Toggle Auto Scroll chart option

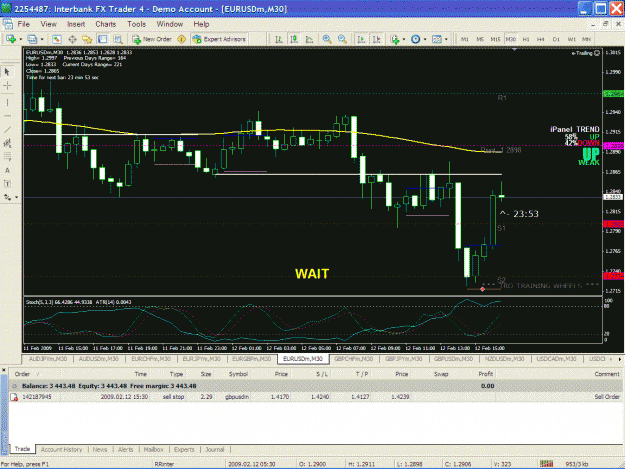click(362, 39)
